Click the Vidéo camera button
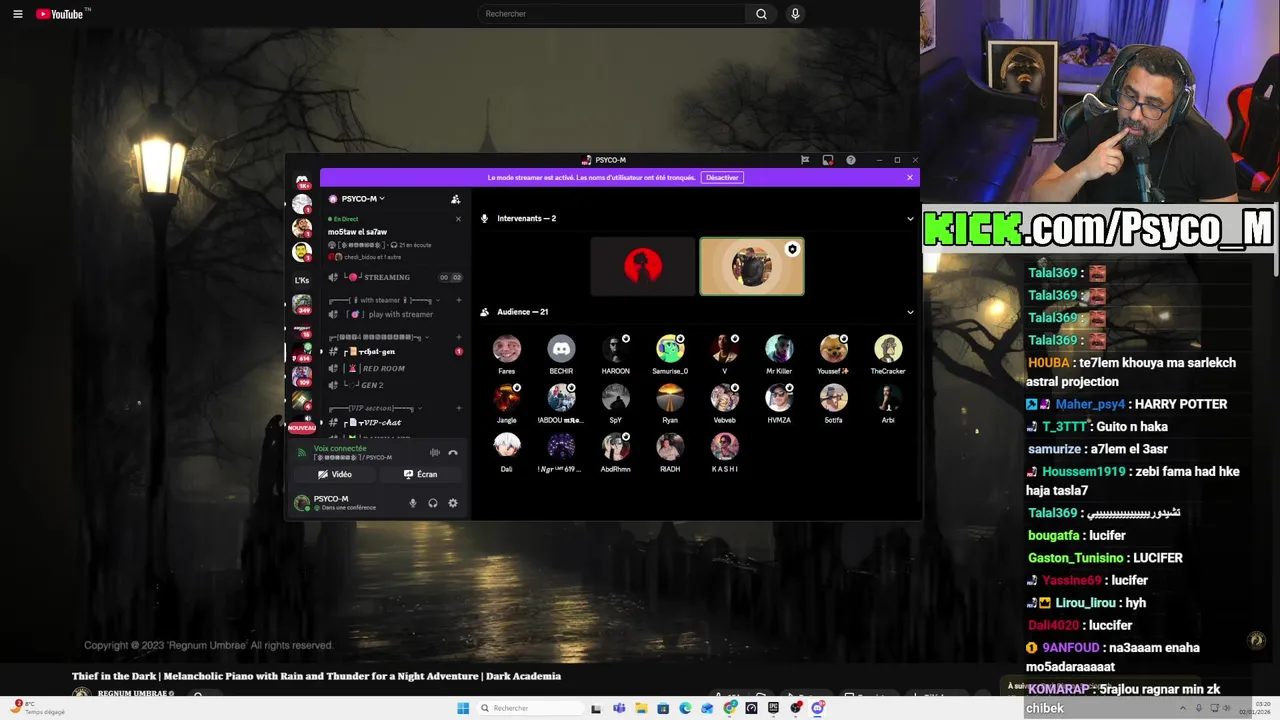This screenshot has width=1280, height=720. point(335,475)
